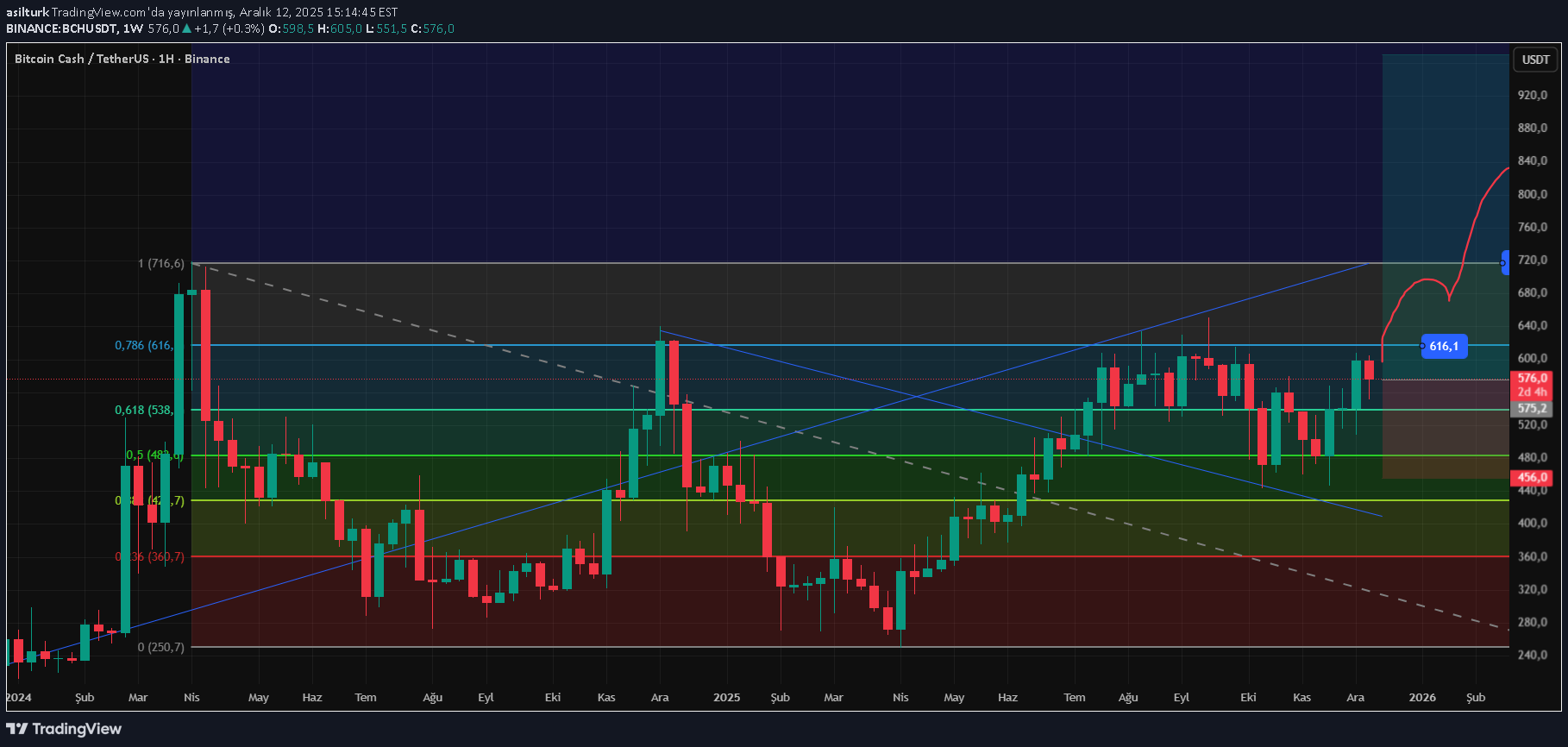Click the 920,0 mark on price axis
This screenshot has height=747, width=1568.
click(1532, 95)
